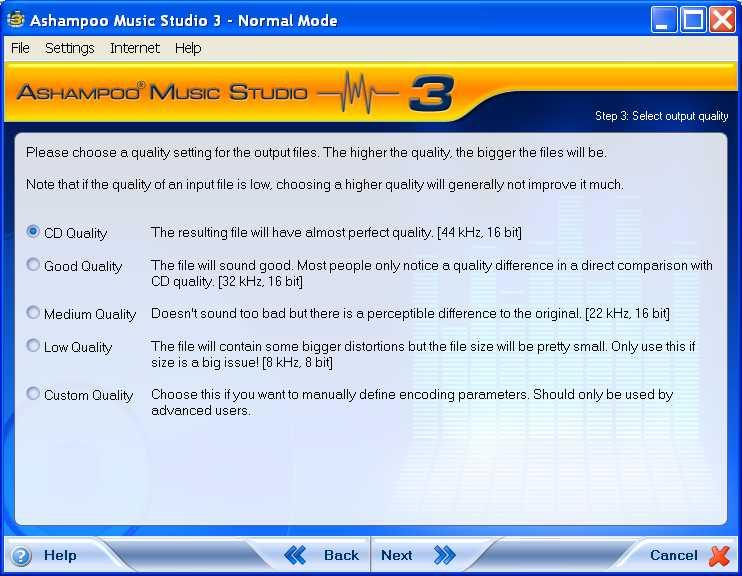
Task: Select the CD Quality radio button
Action: click(33, 232)
